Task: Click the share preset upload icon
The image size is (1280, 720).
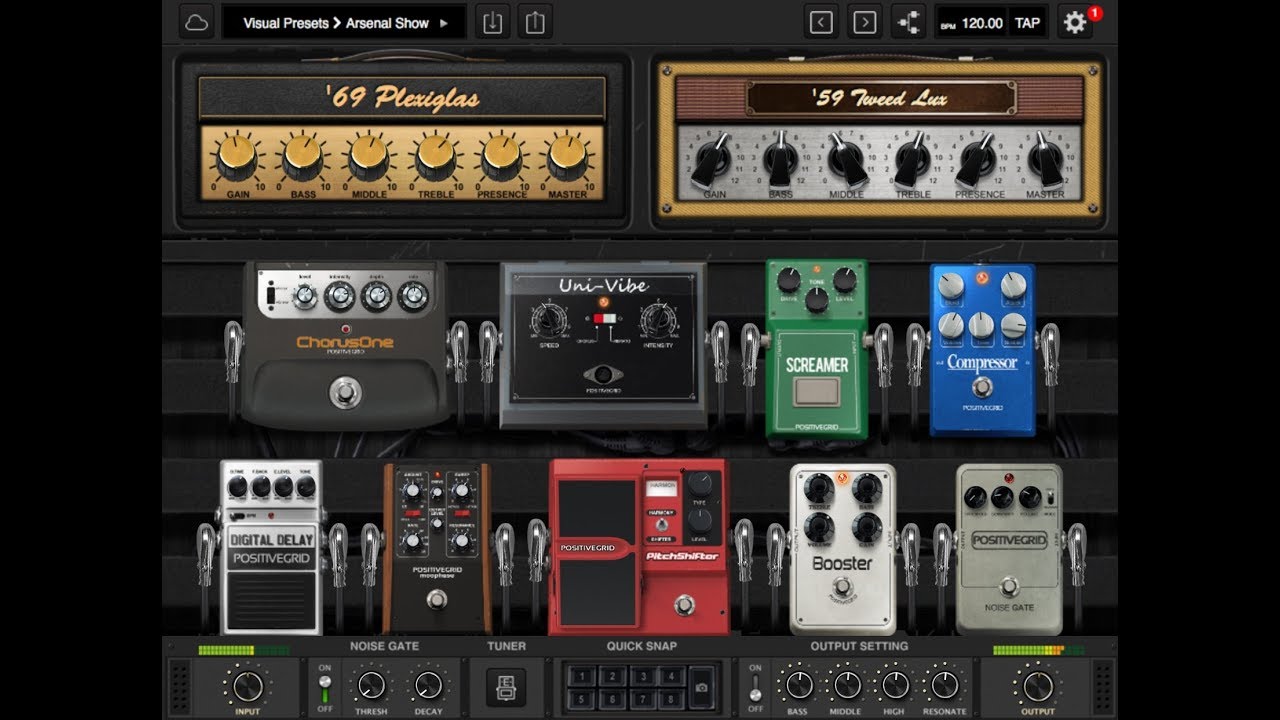Action: (535, 22)
